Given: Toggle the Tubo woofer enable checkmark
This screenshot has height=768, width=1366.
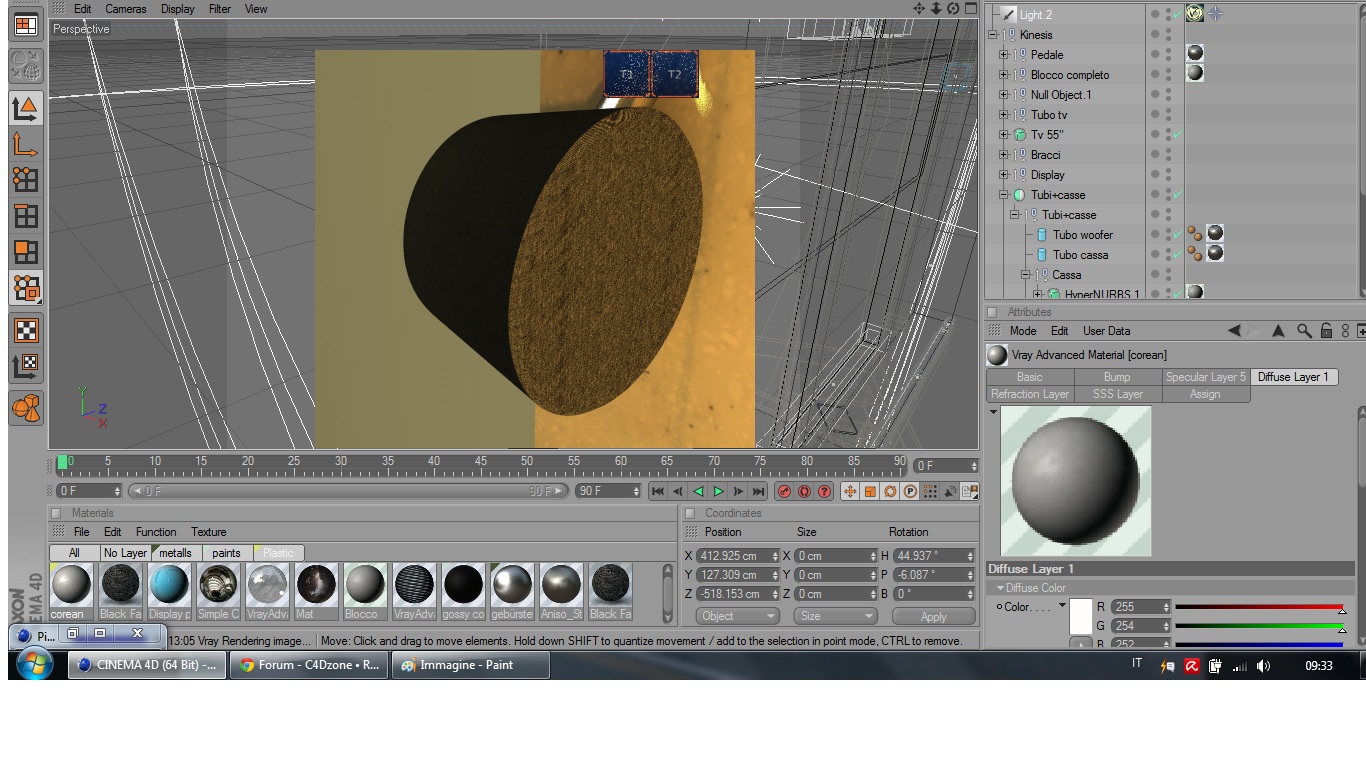Looking at the screenshot, I should tap(1178, 235).
